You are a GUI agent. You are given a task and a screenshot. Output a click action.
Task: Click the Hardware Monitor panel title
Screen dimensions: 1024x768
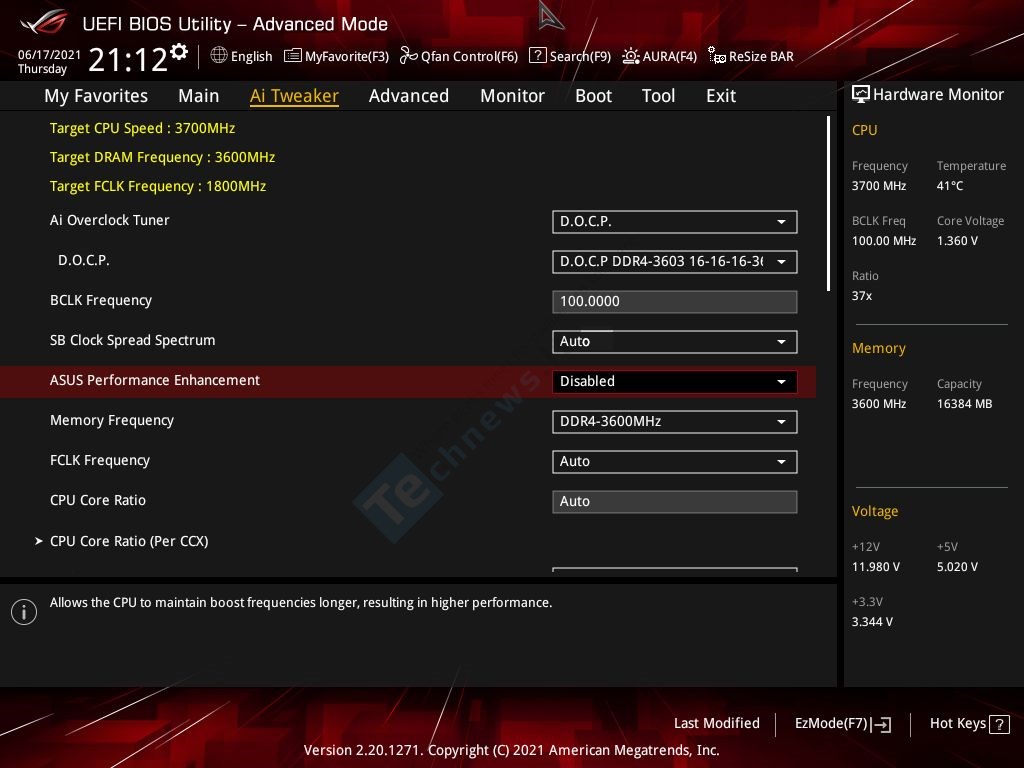[938, 95]
